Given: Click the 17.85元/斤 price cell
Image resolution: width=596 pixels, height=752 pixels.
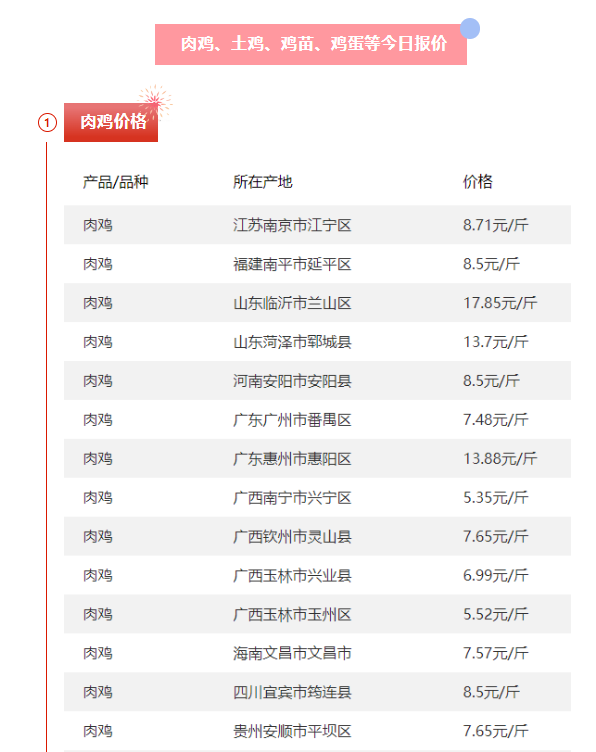Looking at the screenshot, I should click(x=500, y=303).
